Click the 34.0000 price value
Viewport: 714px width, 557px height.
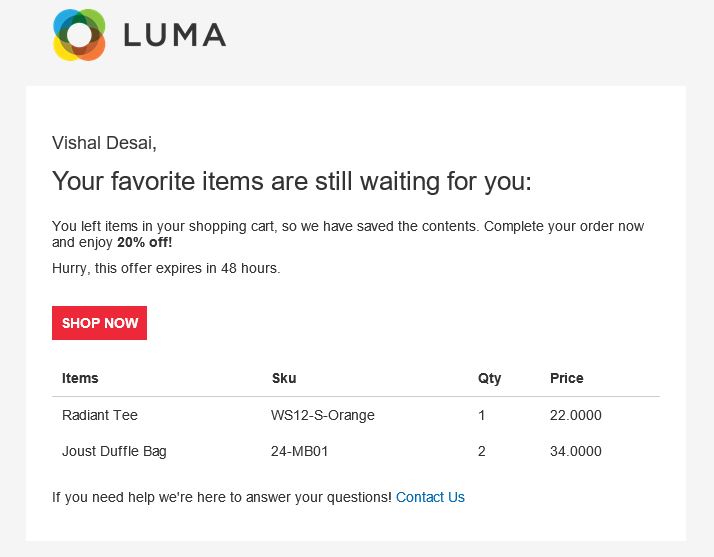click(575, 451)
